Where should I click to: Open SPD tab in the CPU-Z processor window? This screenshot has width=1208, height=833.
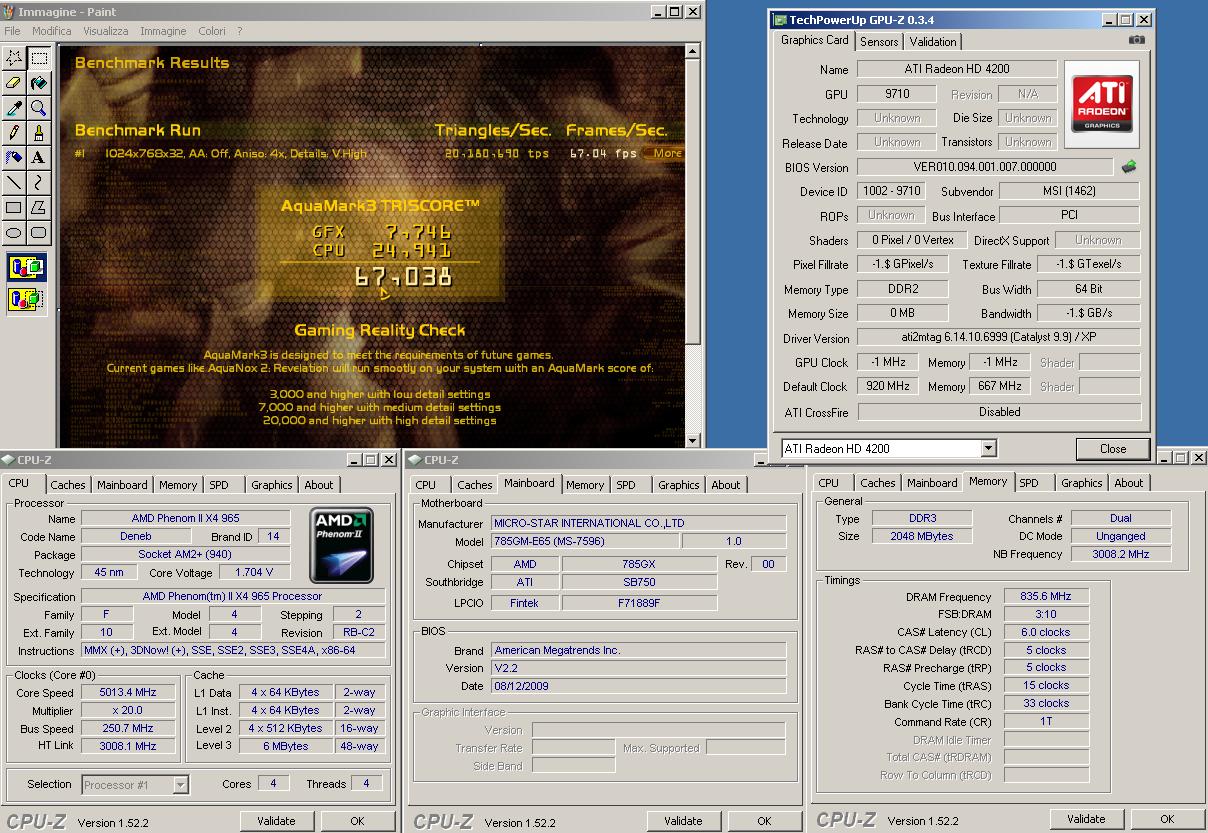tap(219, 485)
